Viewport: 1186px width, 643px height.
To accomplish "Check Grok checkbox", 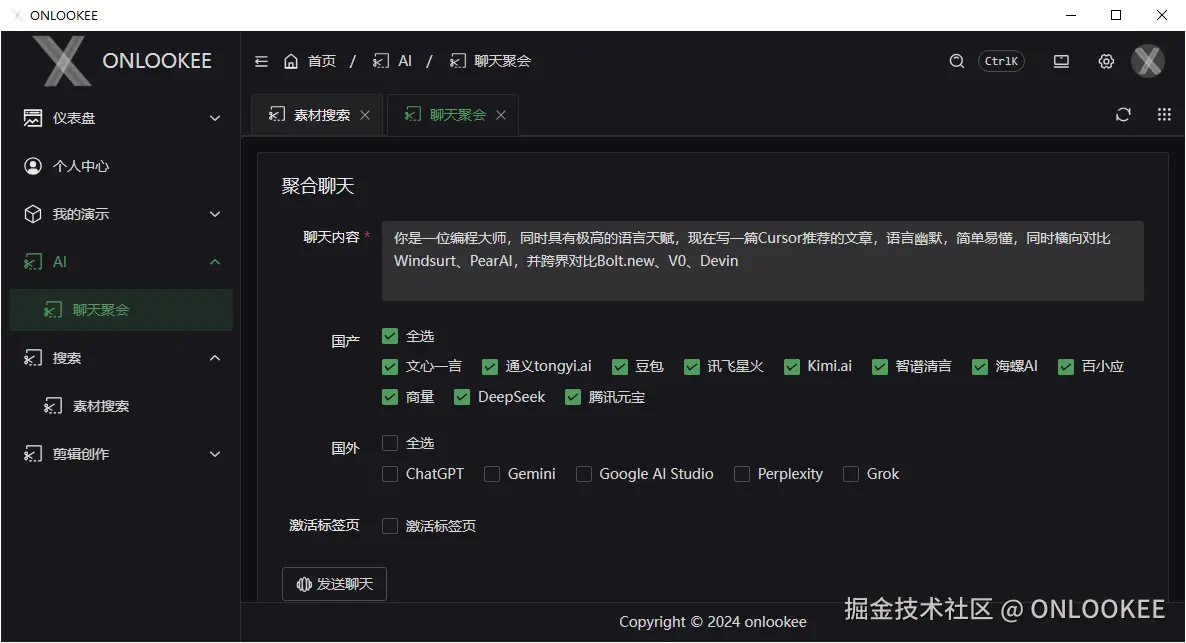I will pos(852,474).
